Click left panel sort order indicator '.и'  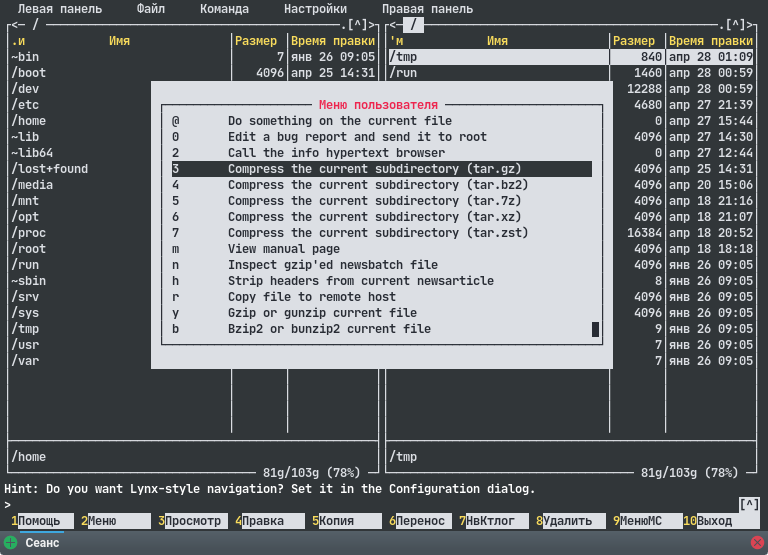point(18,41)
